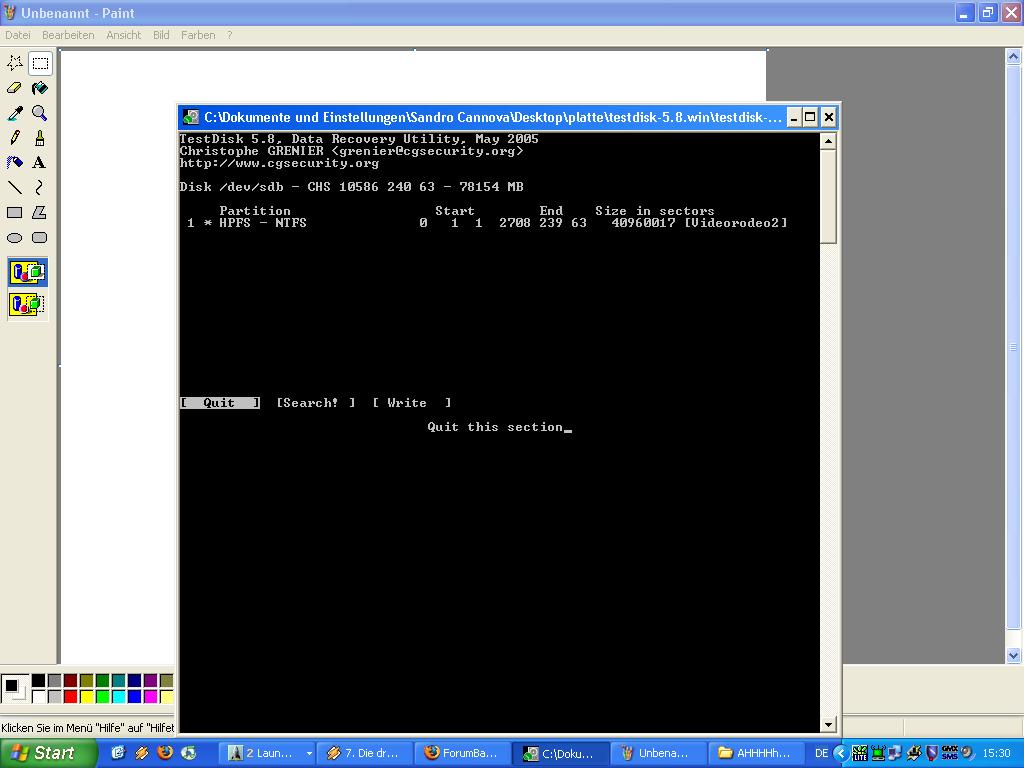Select the Search! option in TestDisk
Image resolution: width=1024 pixels, height=768 pixels.
click(x=315, y=403)
